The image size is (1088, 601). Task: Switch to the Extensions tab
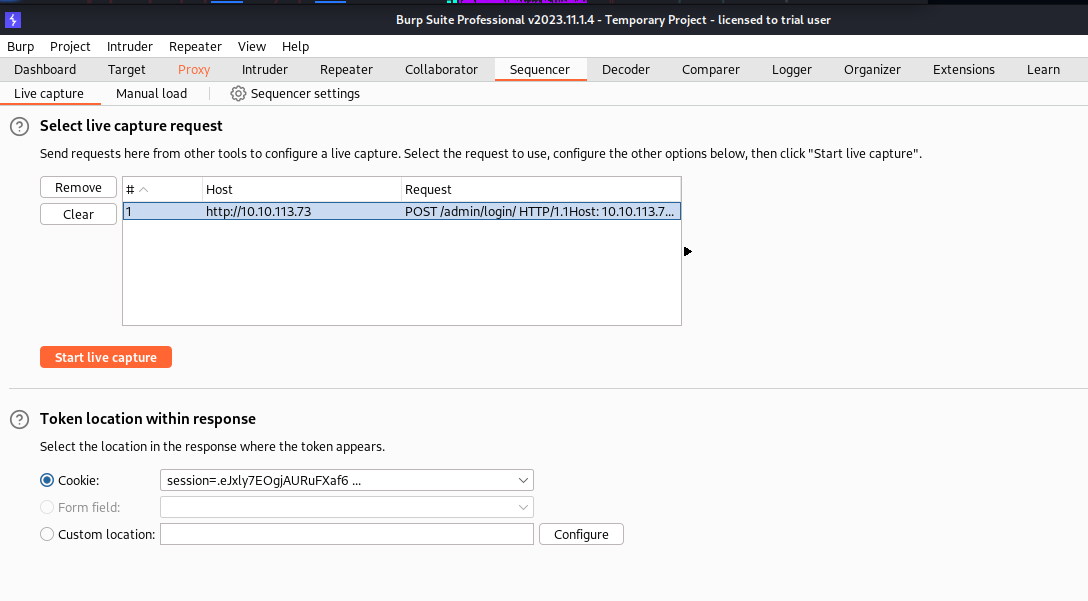coord(964,69)
